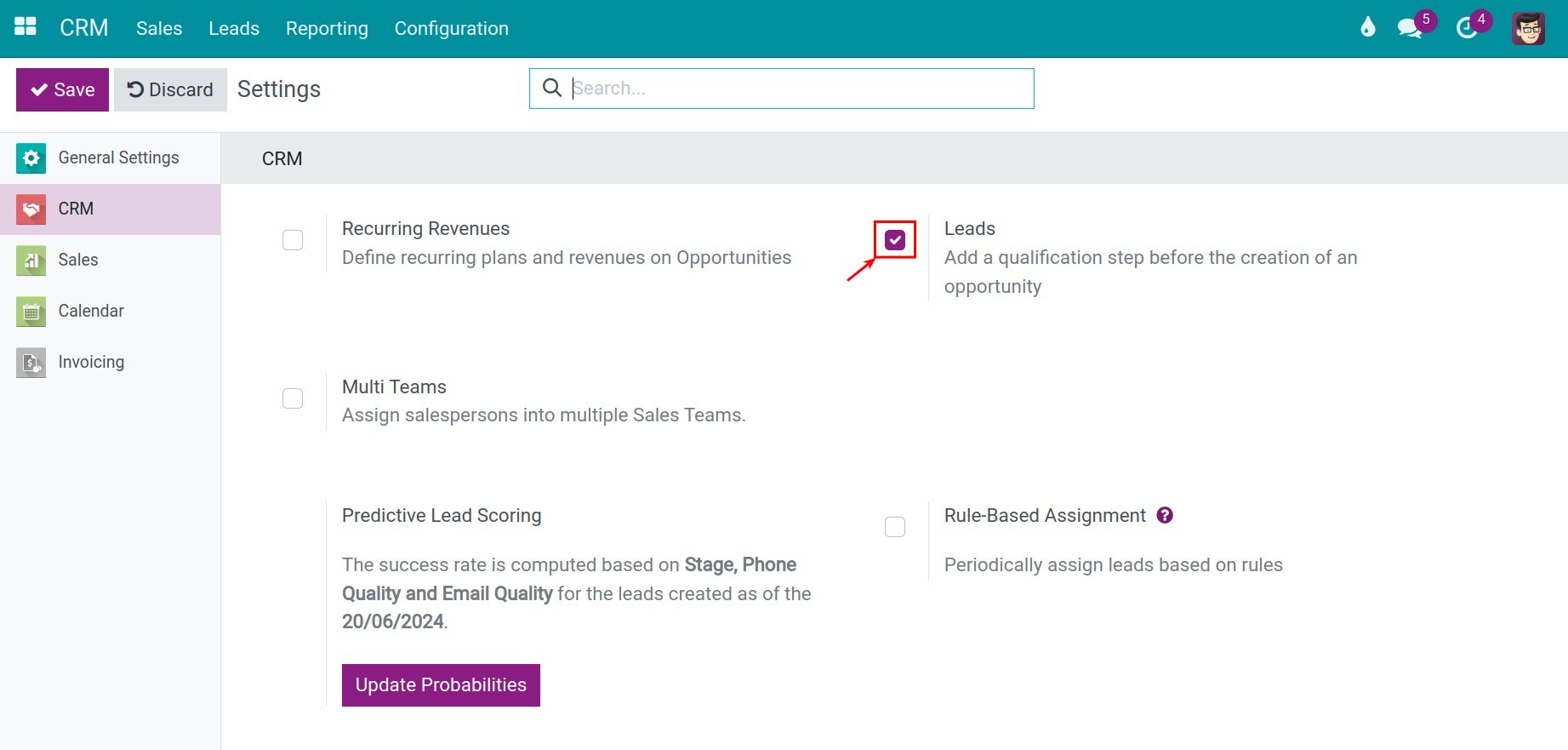The width and height of the screenshot is (1568, 750).
Task: Click the Invoicing icon in the sidebar
Action: pos(31,363)
